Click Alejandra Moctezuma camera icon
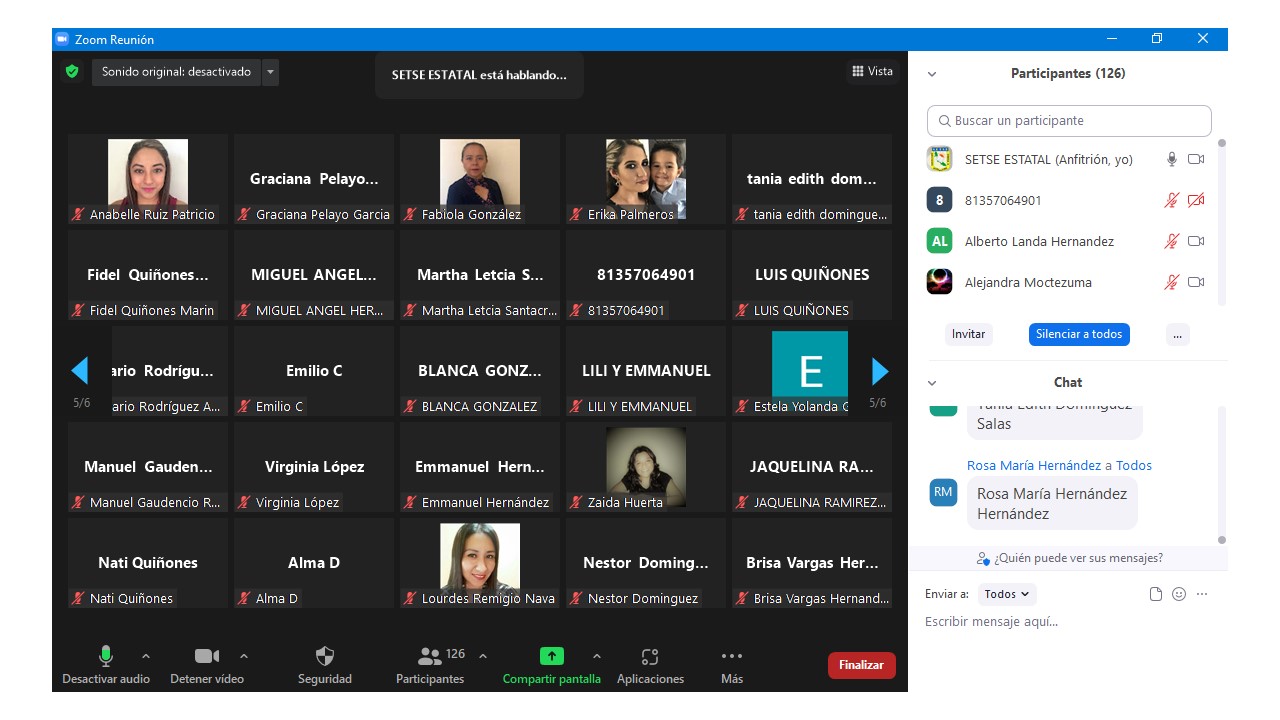This screenshot has height=720, width=1280. [x=1196, y=282]
